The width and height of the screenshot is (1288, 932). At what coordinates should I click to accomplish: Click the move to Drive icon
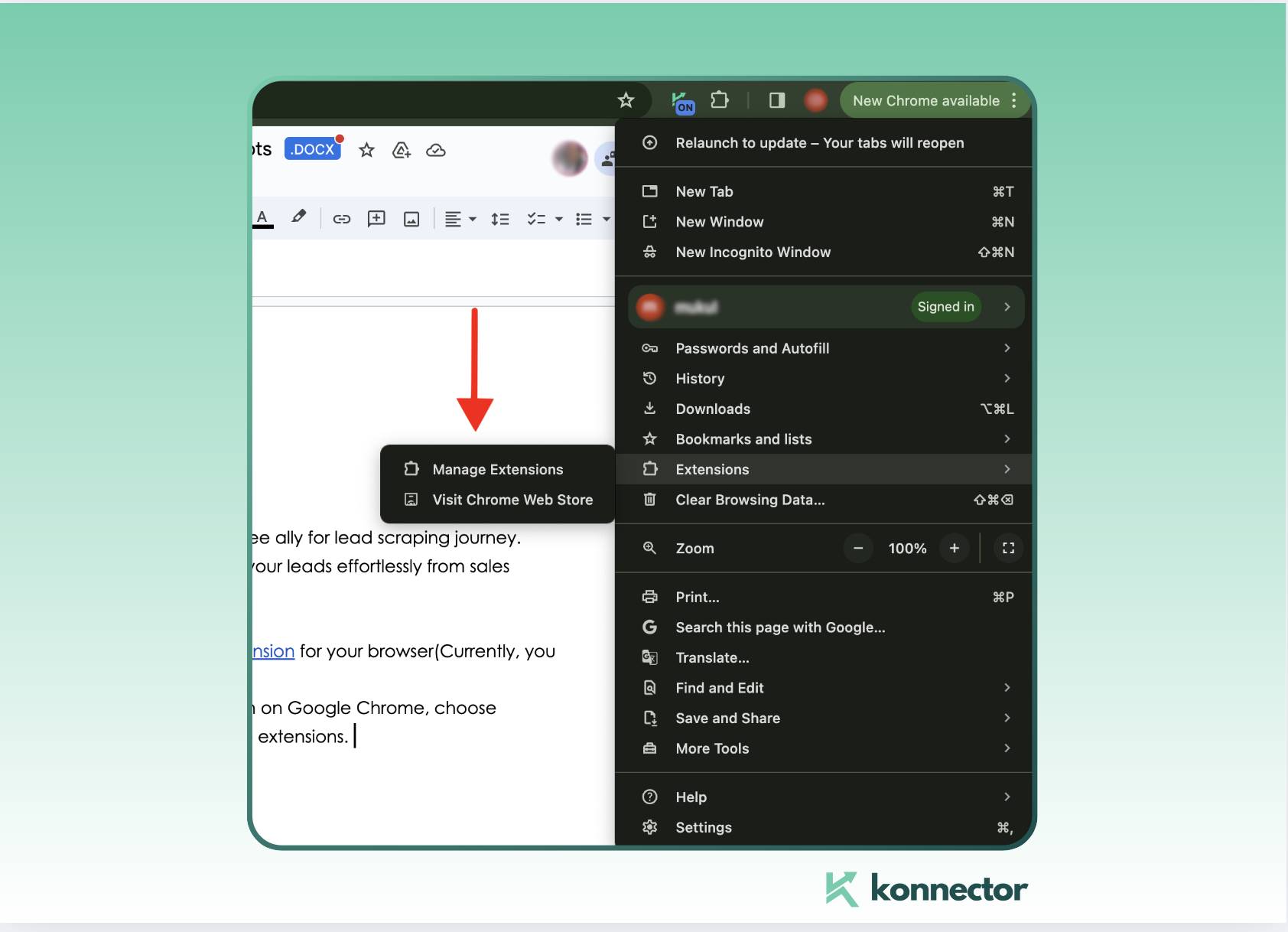[402, 151]
